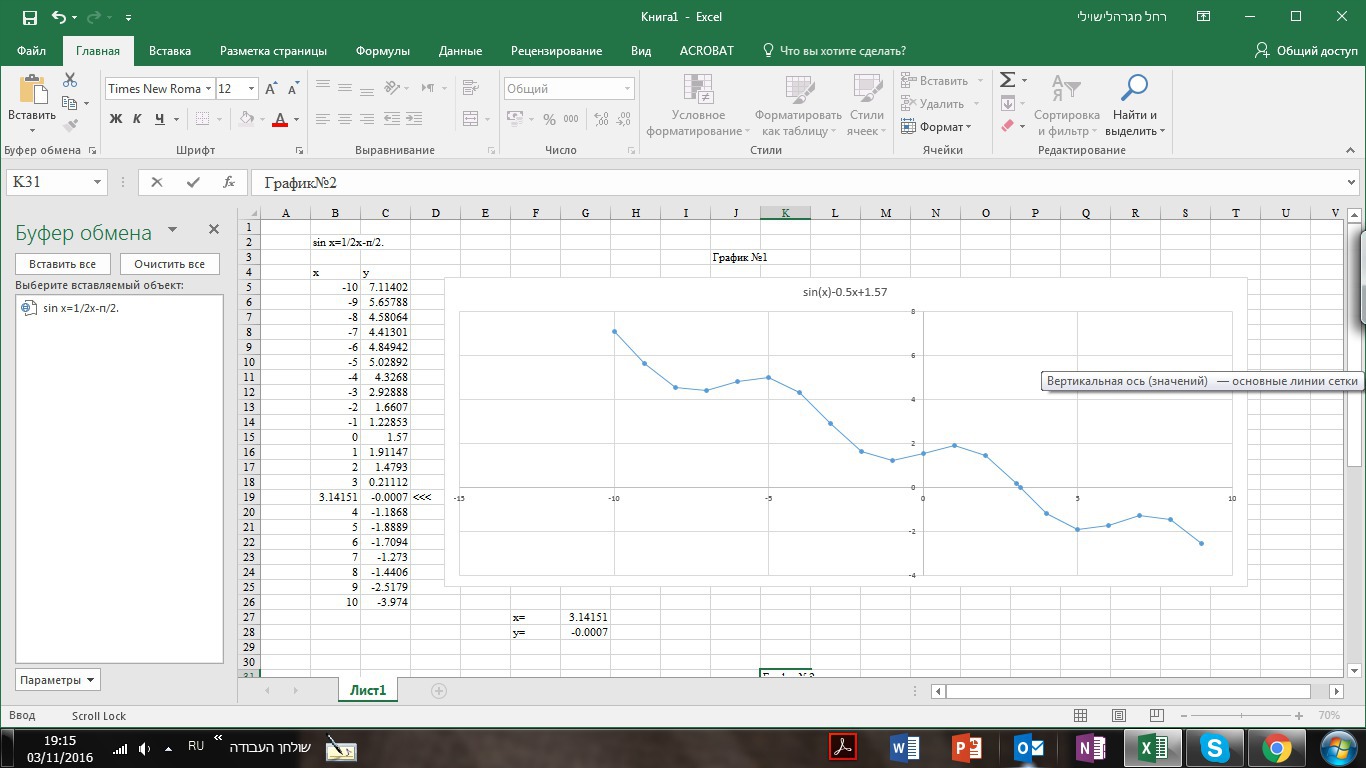The width and height of the screenshot is (1366, 768).
Task: Click the Cut scissors icon
Action: [70, 80]
